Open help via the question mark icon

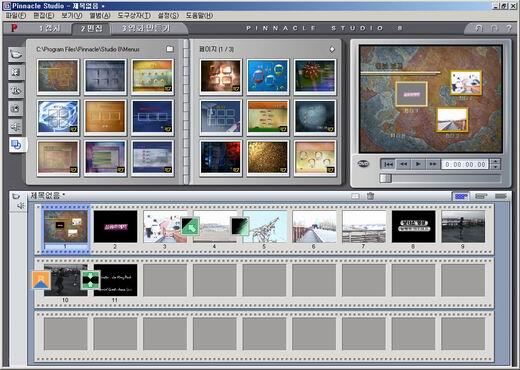tap(509, 28)
